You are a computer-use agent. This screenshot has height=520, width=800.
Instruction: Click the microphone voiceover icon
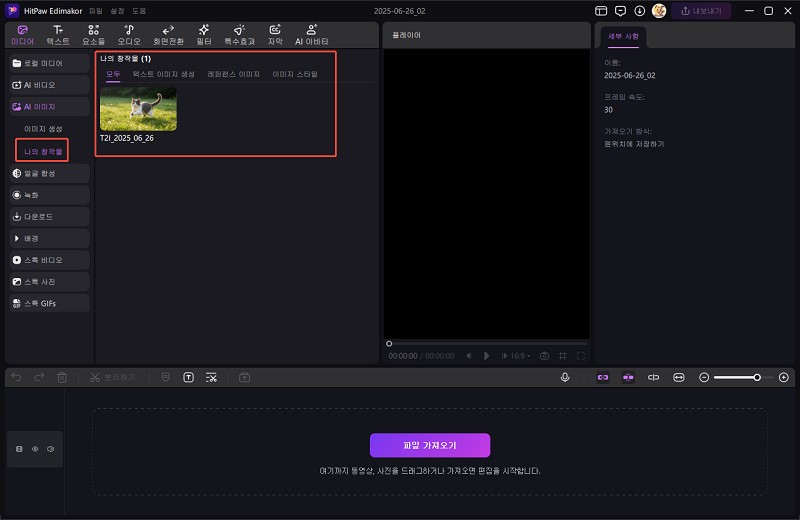565,377
